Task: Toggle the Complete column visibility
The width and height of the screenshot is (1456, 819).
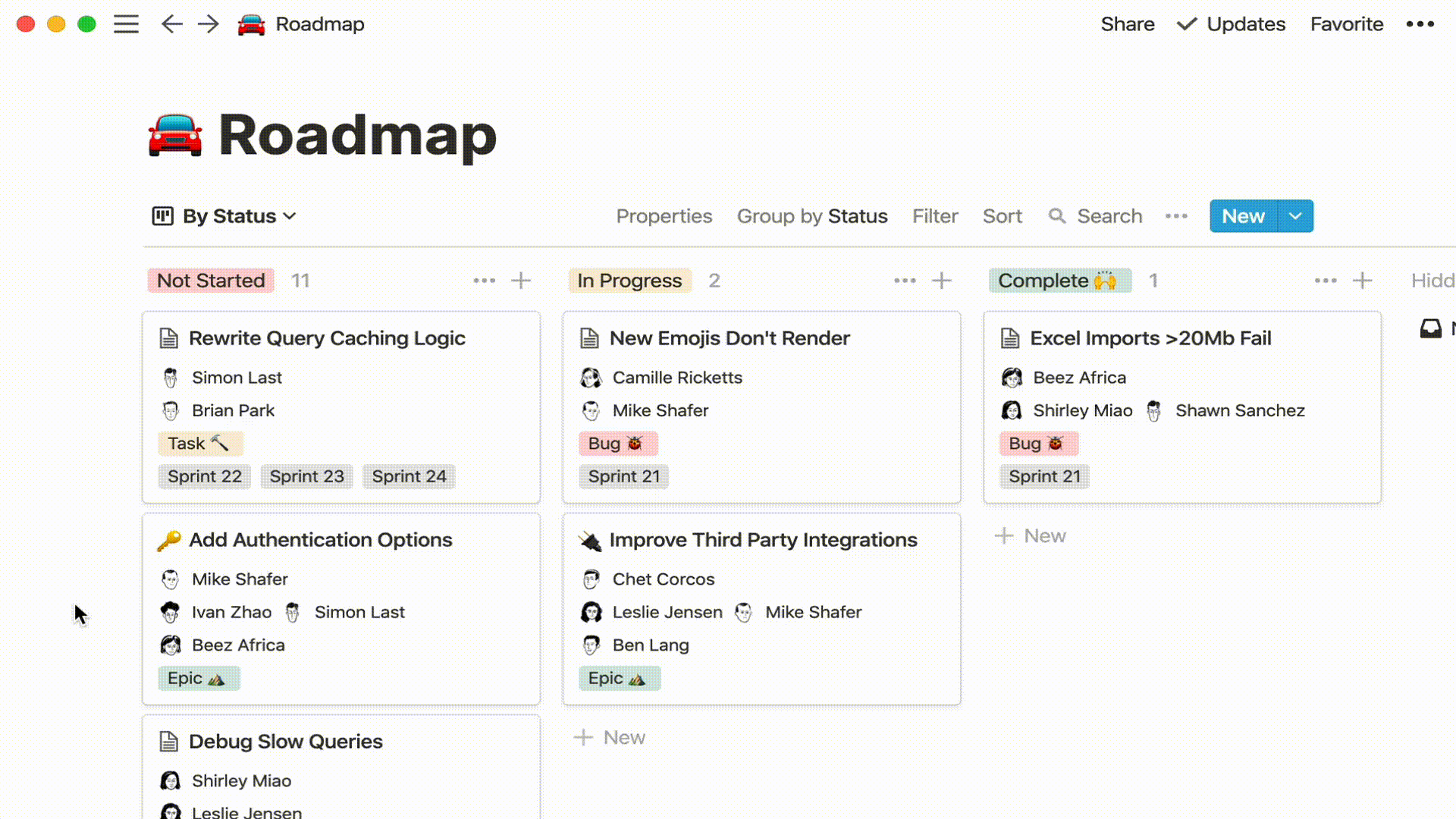Action: pyautogui.click(x=1325, y=281)
